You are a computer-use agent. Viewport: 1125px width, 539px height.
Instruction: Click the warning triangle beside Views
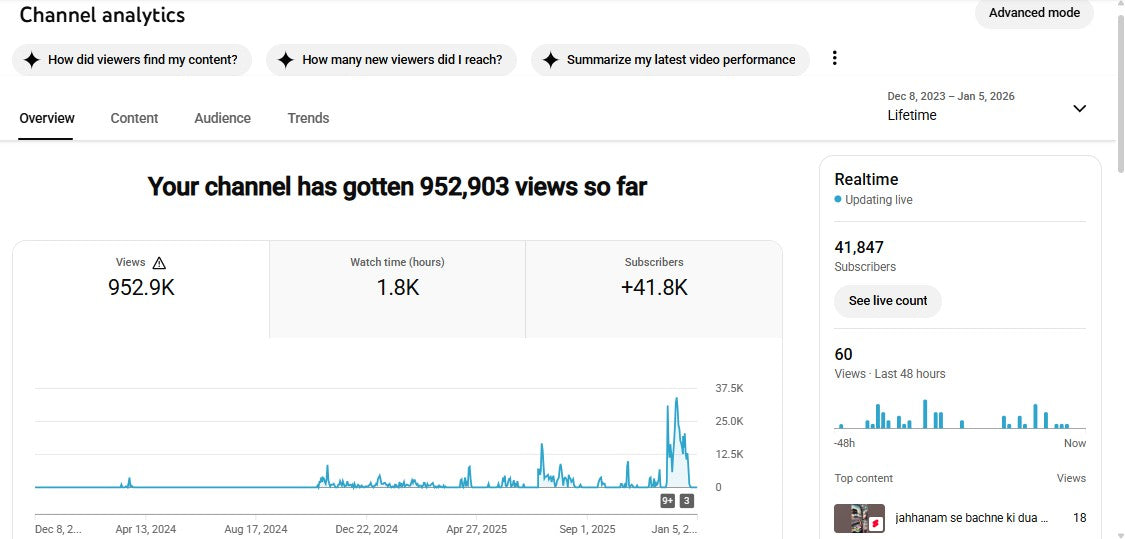coord(159,263)
